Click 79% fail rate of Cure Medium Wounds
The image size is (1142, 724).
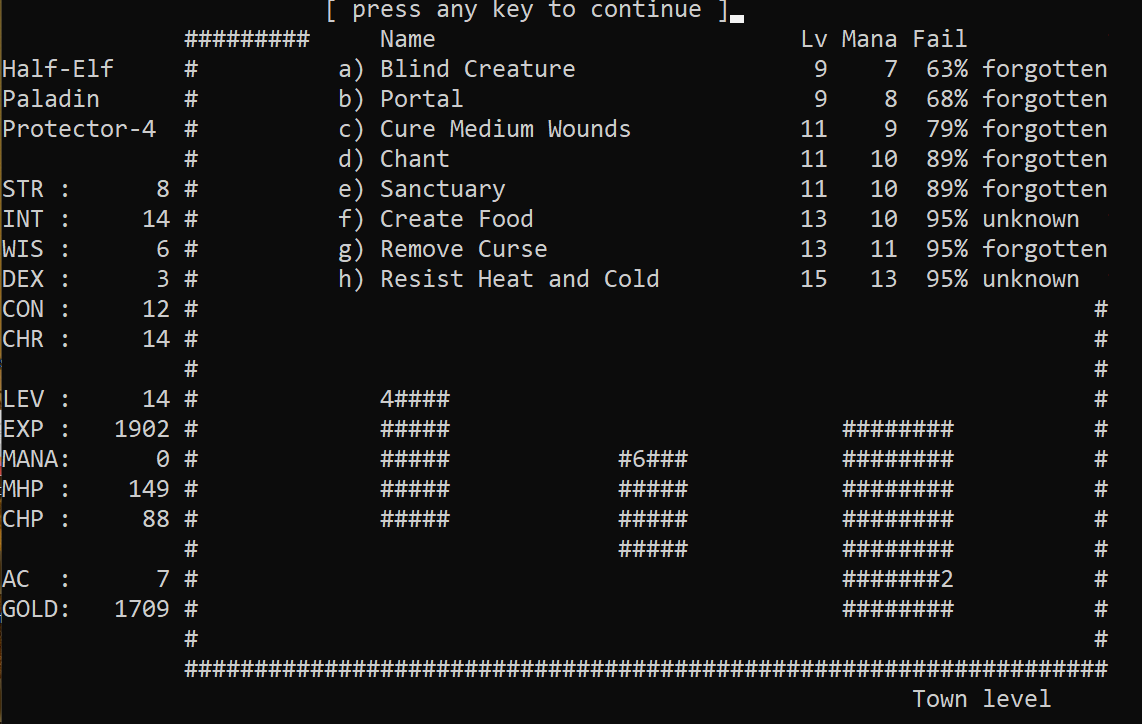[x=947, y=129]
